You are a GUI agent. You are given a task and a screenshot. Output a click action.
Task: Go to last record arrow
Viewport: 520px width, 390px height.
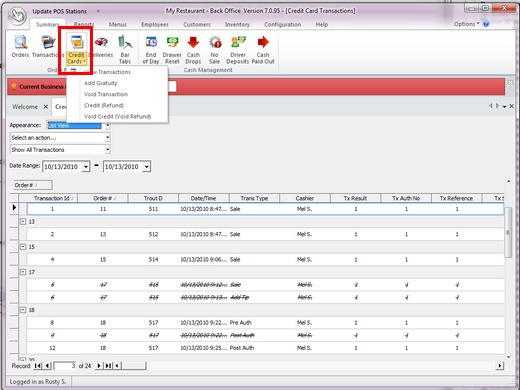(x=108, y=366)
